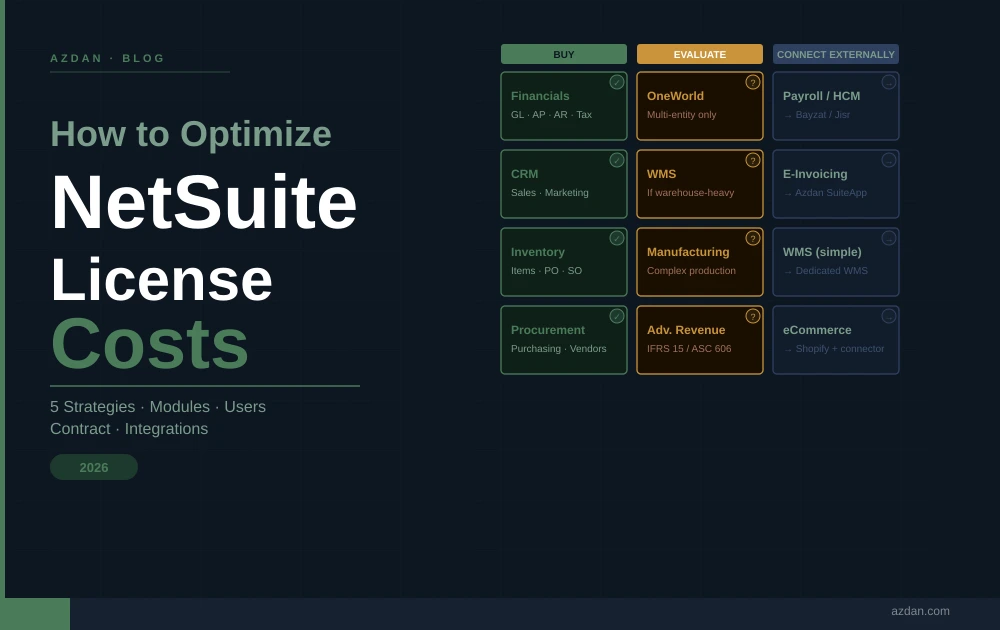Click the 'If warehouse-heavy' subtitle
This screenshot has width=1000, height=630.
(x=691, y=193)
